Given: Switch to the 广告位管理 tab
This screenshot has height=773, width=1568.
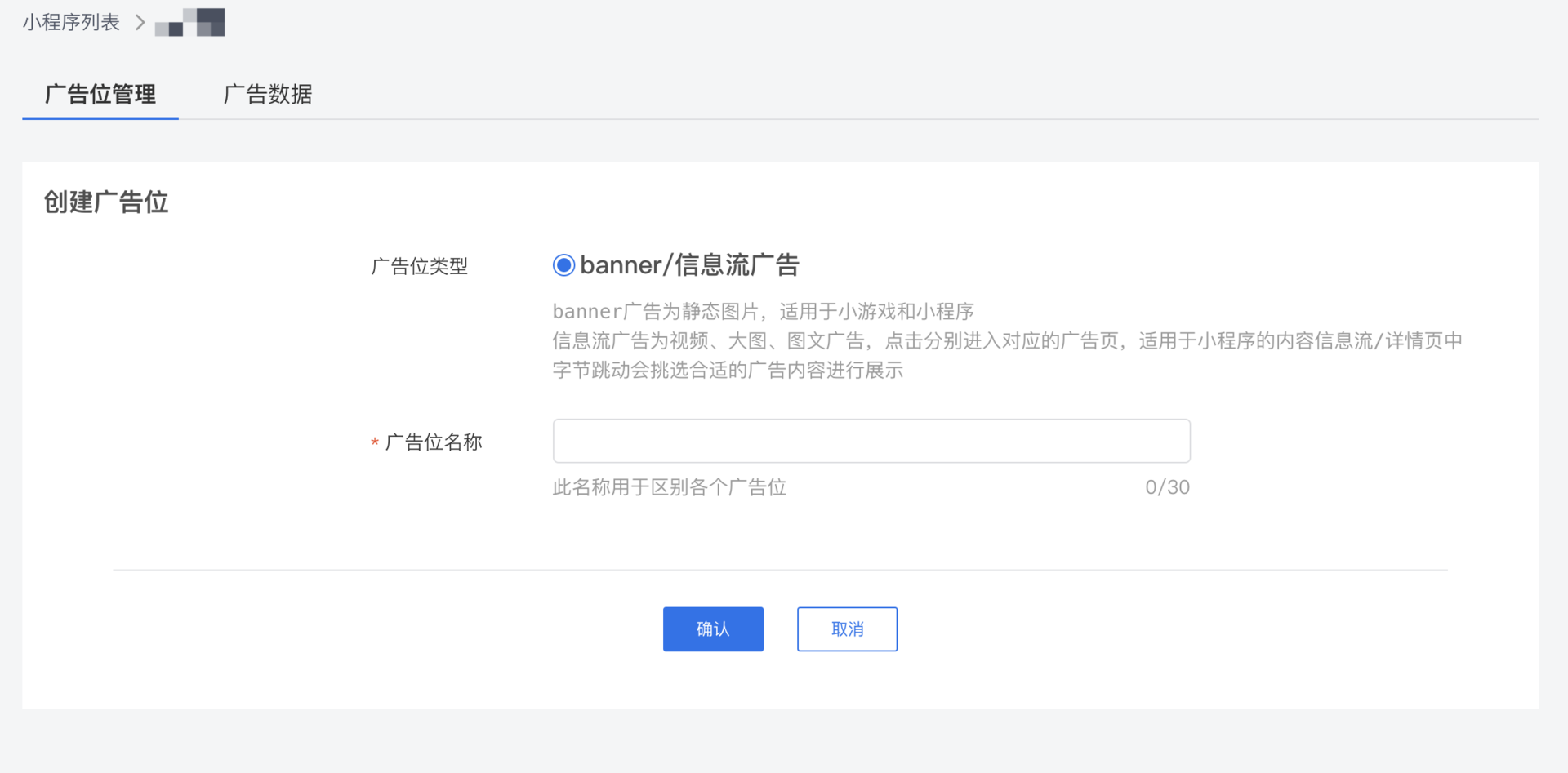Looking at the screenshot, I should (100, 95).
